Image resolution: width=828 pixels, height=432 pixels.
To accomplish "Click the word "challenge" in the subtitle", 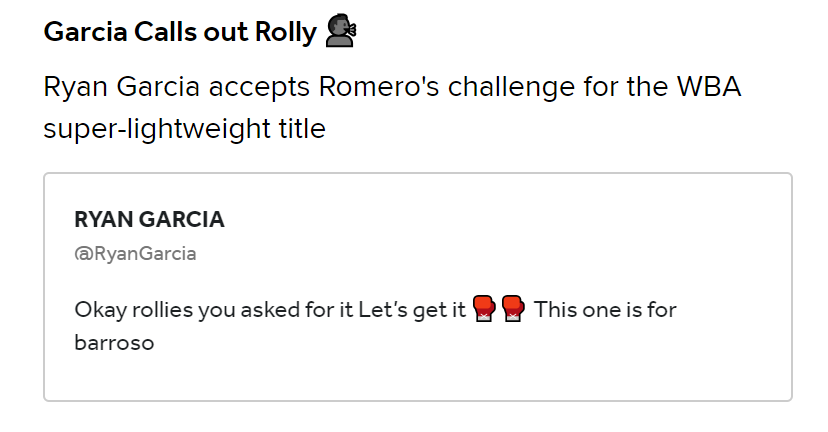I will tap(511, 87).
